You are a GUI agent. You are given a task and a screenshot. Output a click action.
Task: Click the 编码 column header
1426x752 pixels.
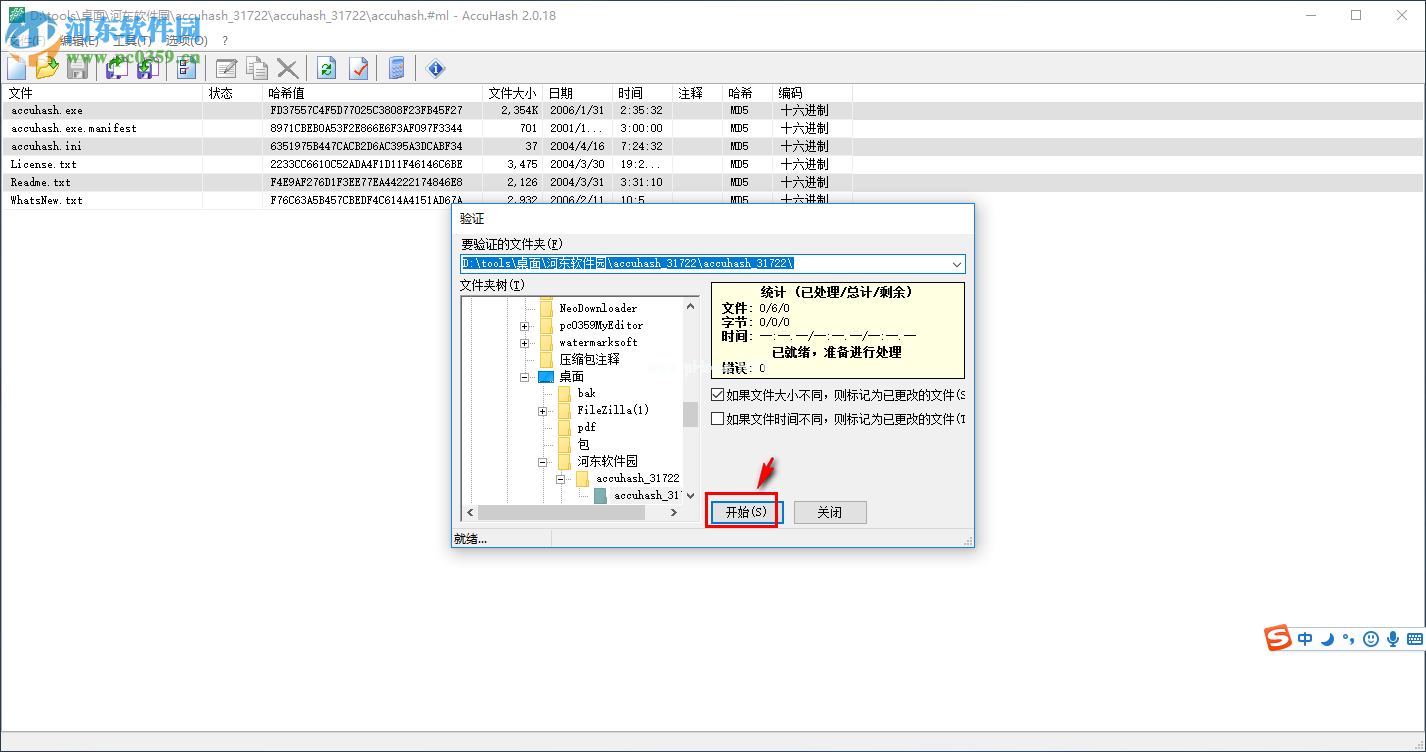(813, 93)
